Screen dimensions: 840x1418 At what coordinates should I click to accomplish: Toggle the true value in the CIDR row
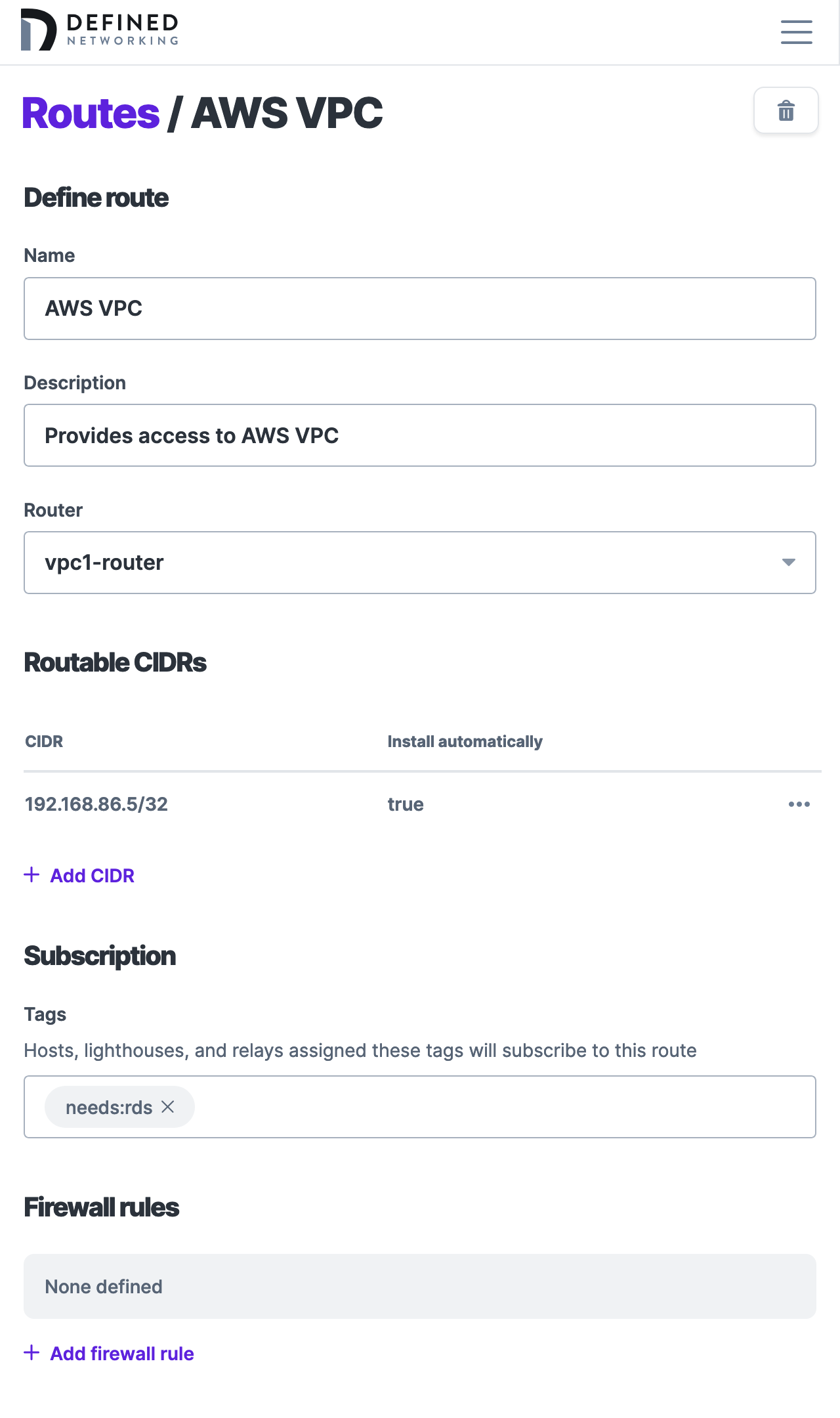[x=404, y=804]
